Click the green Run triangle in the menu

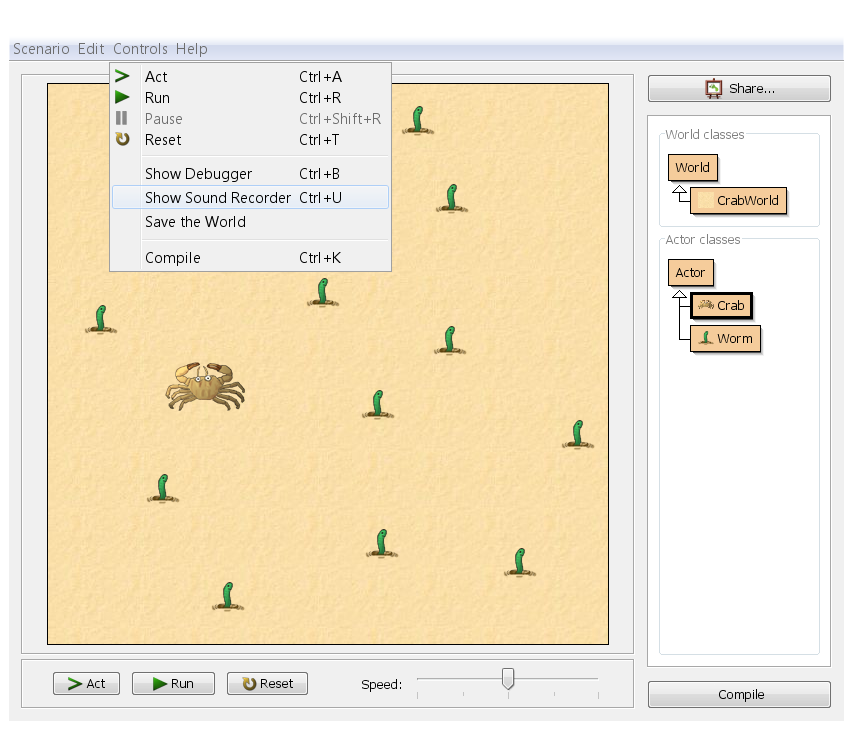122,98
